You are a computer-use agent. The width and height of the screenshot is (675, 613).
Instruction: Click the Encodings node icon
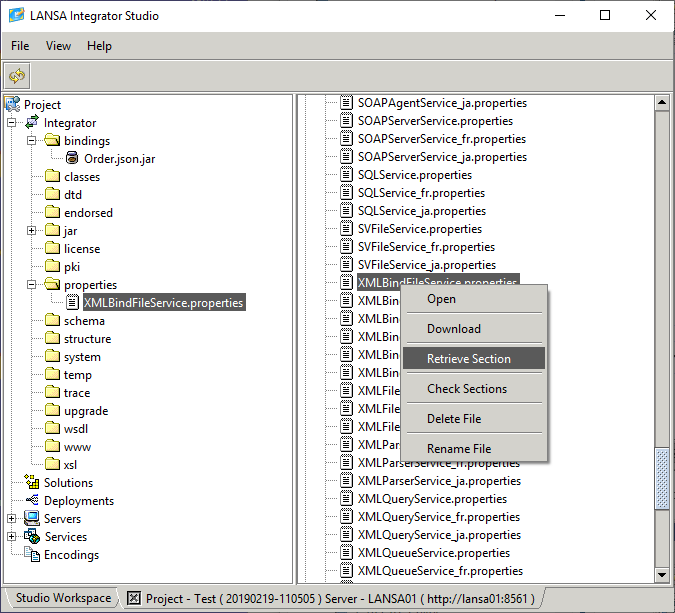pyautogui.click(x=32, y=554)
